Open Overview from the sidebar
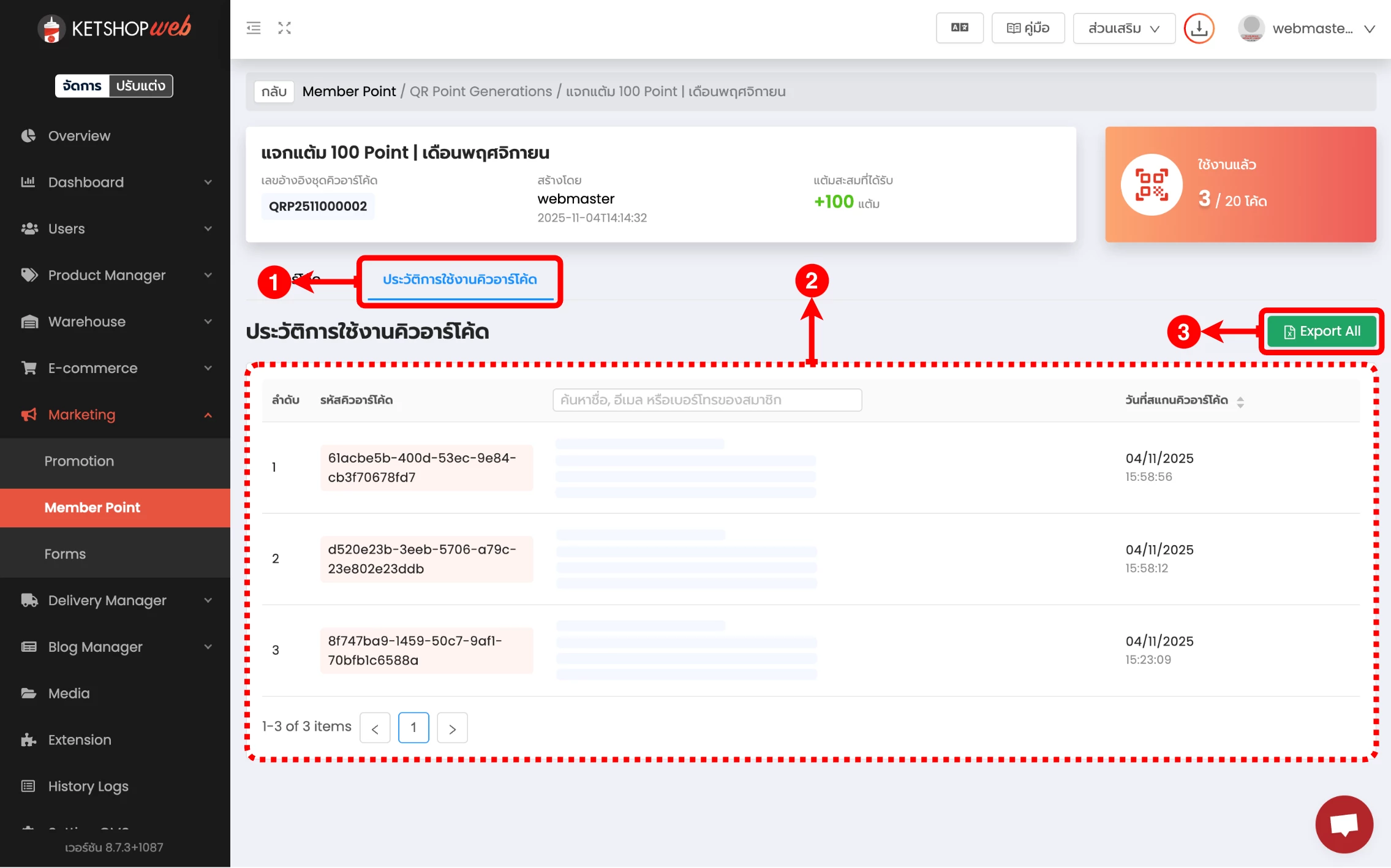 tap(79, 136)
